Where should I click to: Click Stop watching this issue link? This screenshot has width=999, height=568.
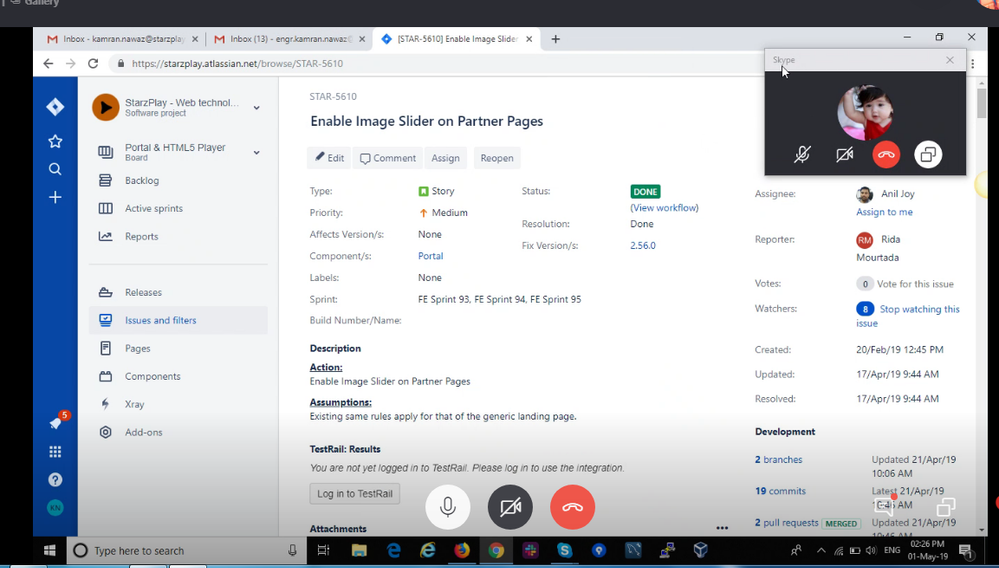[x=908, y=316]
